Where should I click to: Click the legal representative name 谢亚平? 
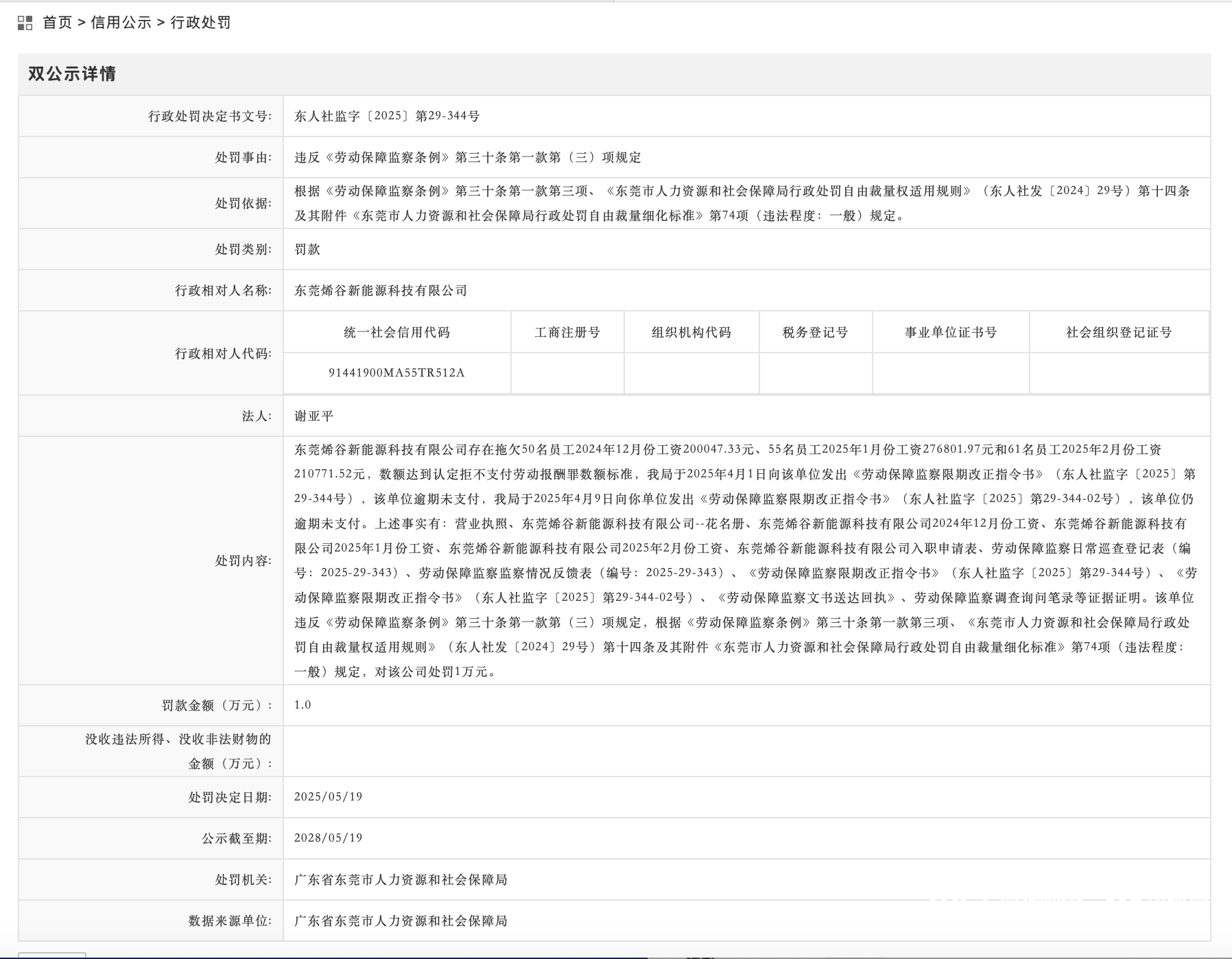pyautogui.click(x=314, y=416)
